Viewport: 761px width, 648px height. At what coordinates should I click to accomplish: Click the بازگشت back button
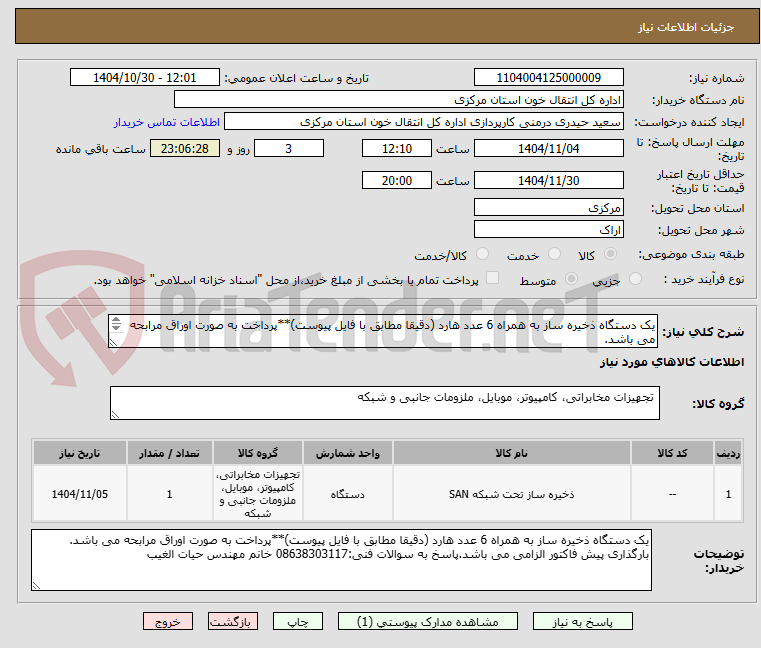pos(233,621)
